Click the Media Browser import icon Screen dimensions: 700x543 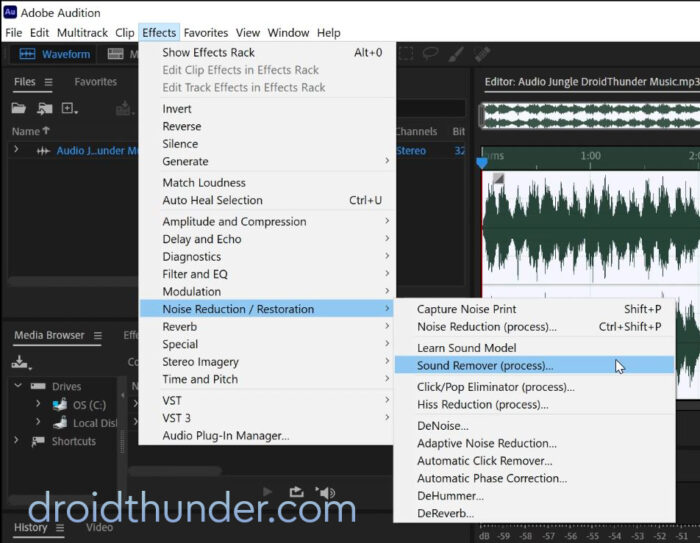(21, 362)
